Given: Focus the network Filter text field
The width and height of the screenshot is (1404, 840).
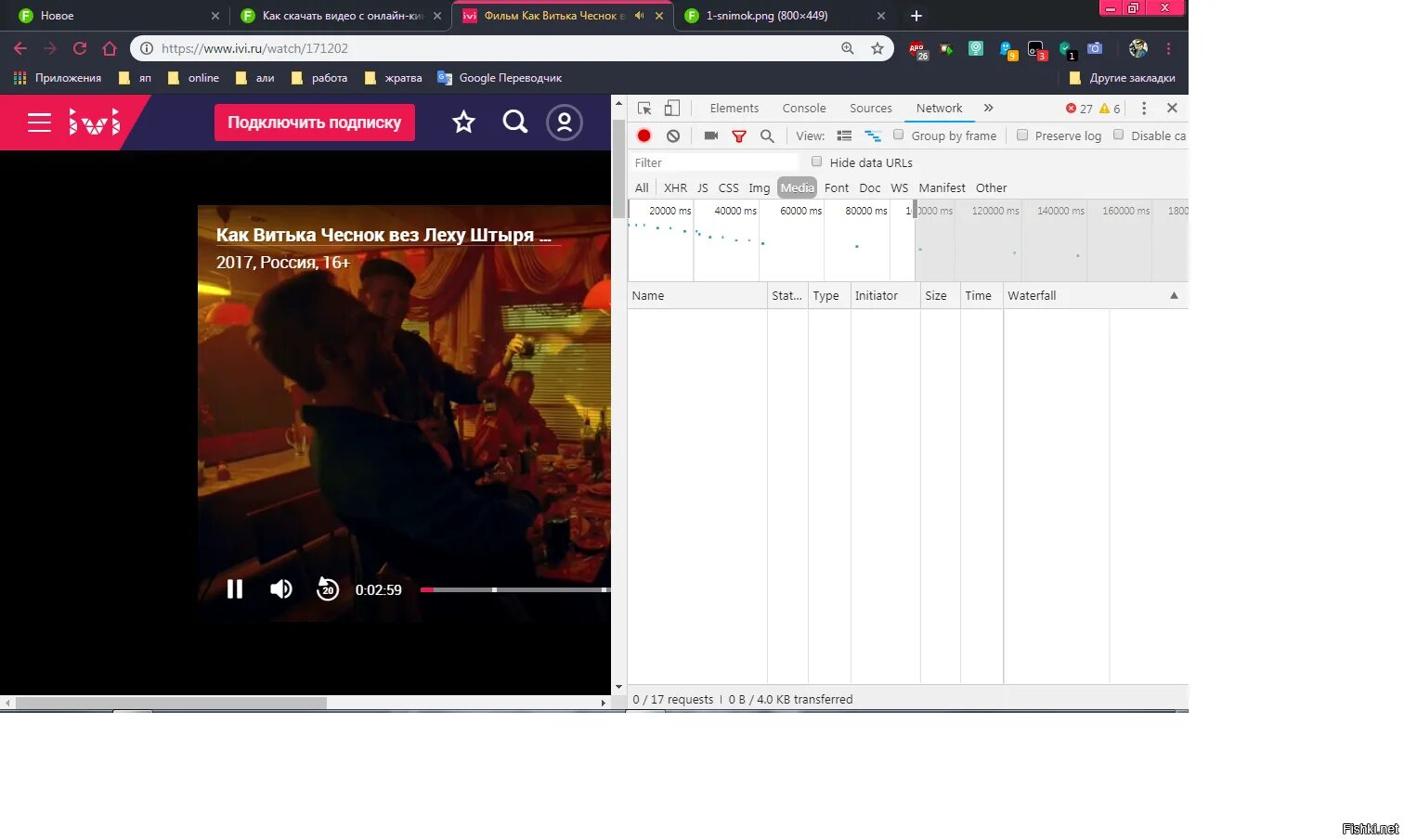Looking at the screenshot, I should tap(713, 162).
